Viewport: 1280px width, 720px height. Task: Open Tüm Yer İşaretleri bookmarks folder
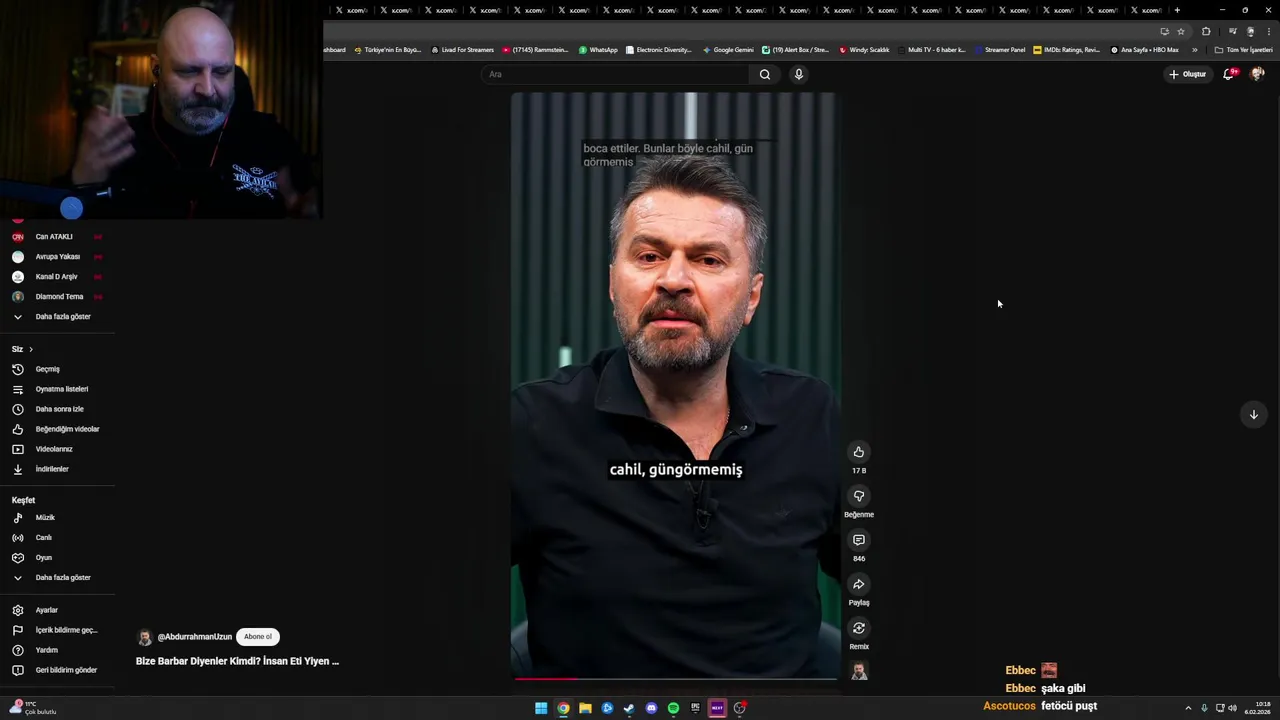tap(1243, 50)
